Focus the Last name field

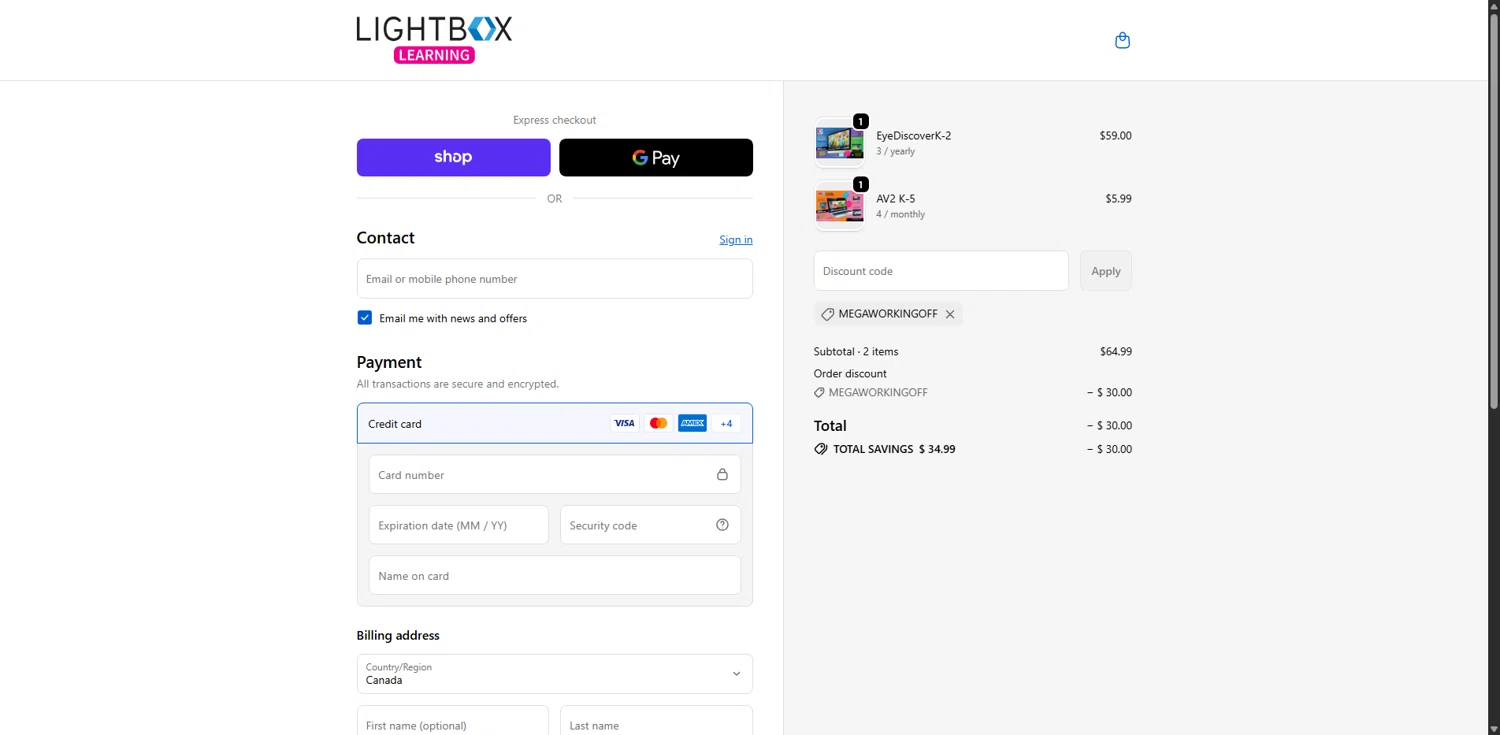656,721
